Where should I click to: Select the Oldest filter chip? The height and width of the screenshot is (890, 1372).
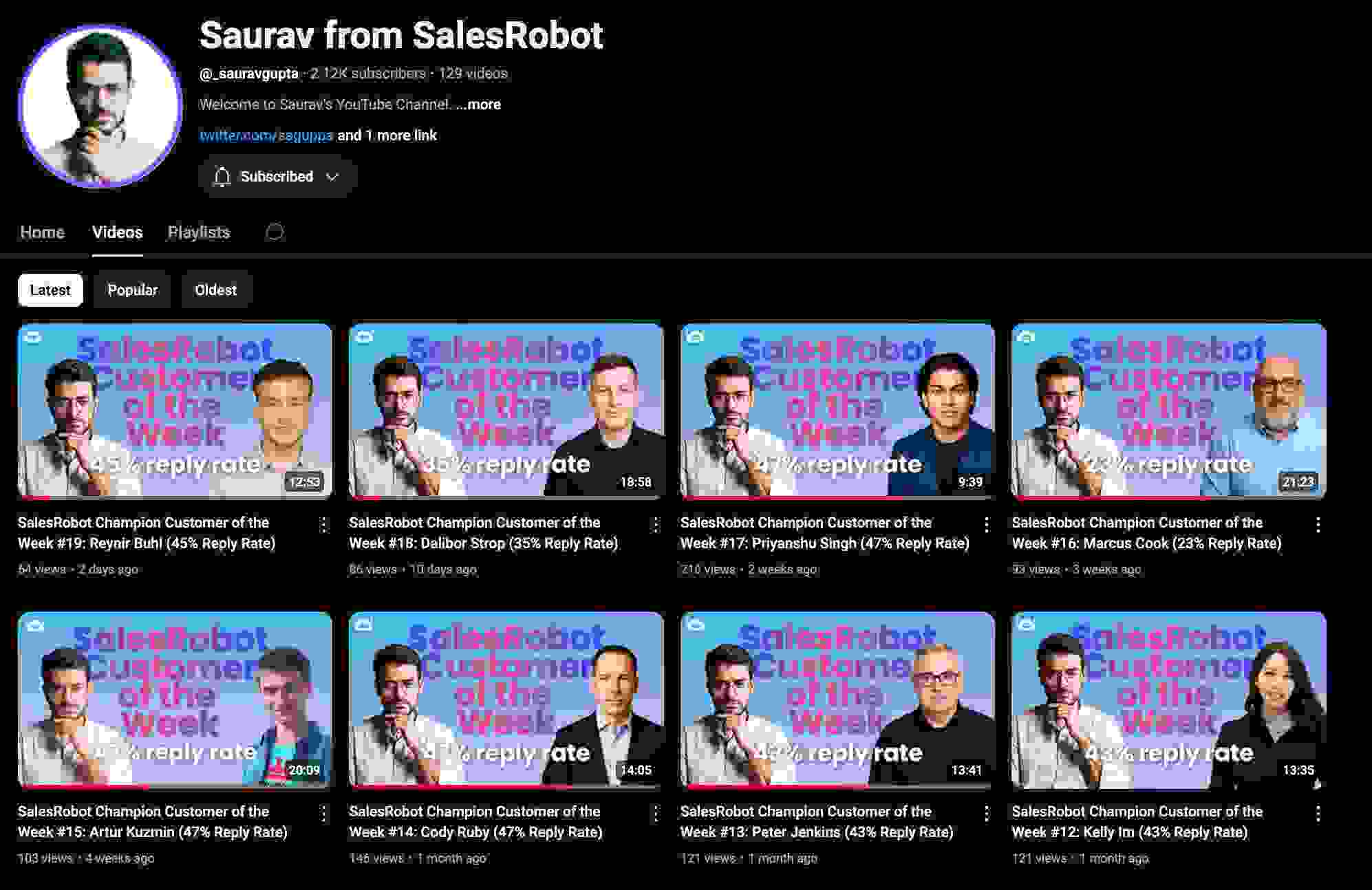pyautogui.click(x=216, y=290)
